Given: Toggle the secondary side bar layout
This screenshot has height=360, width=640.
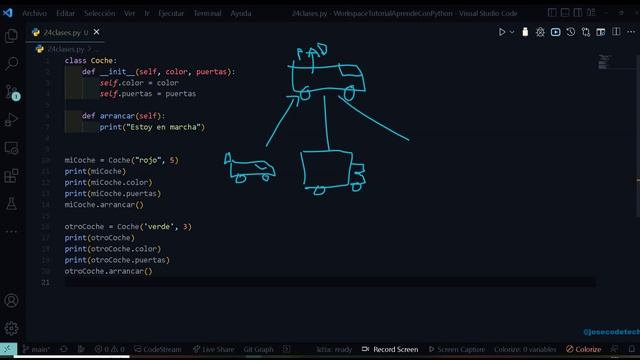Looking at the screenshot, I should (578, 13).
